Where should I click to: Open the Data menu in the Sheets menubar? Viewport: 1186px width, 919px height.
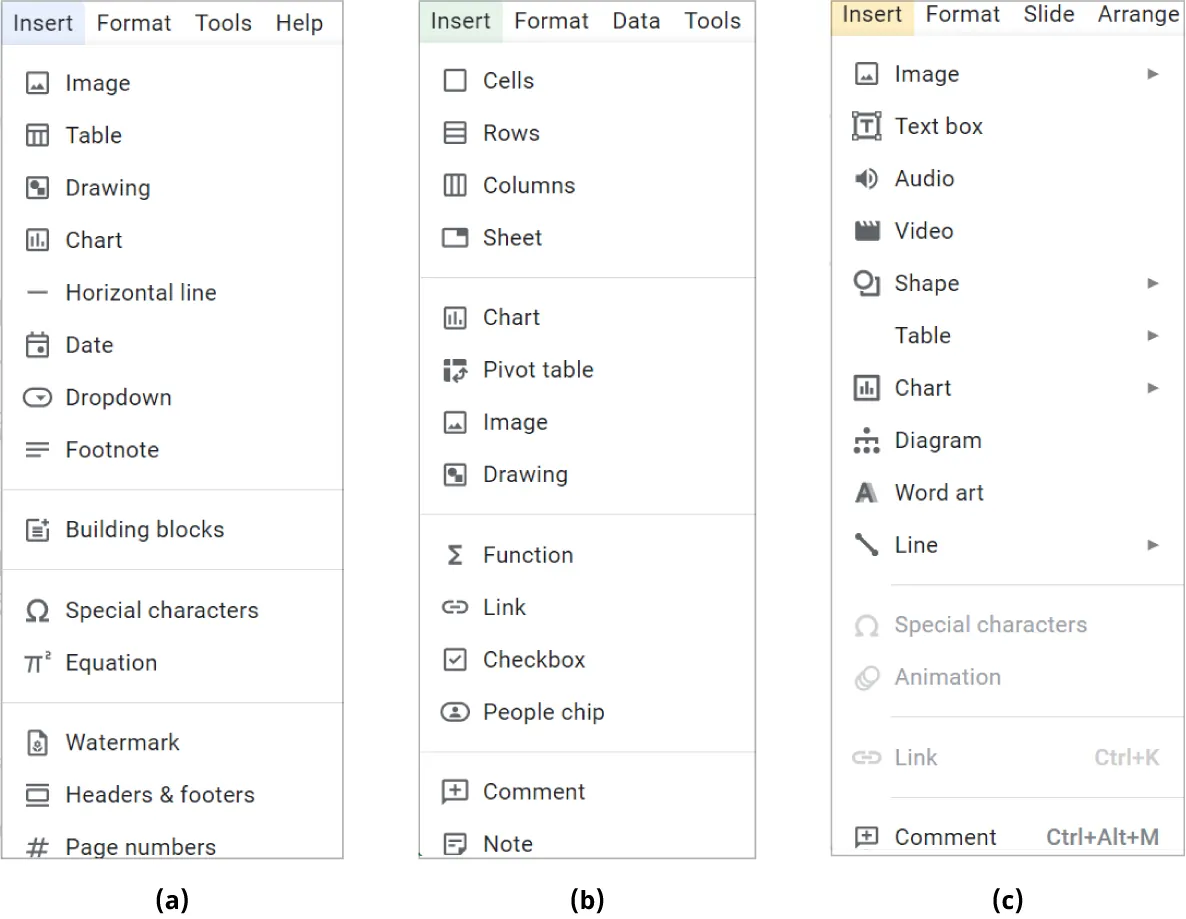[636, 19]
